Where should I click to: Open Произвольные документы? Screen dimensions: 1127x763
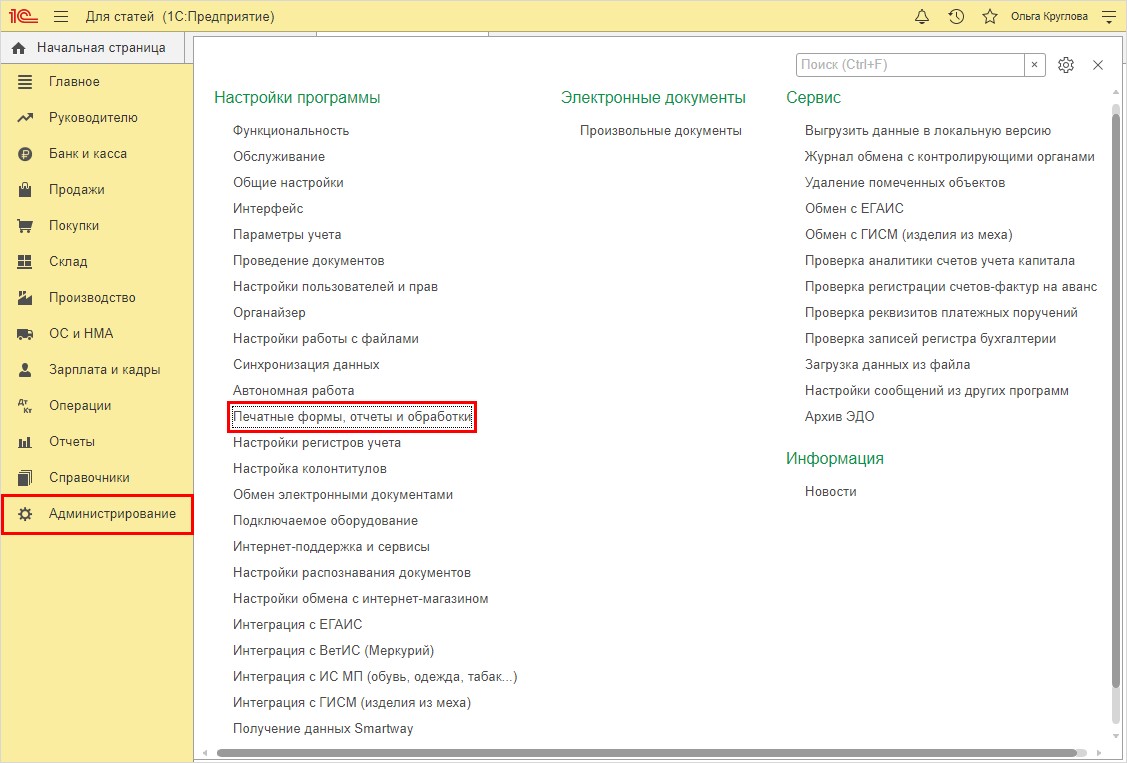tap(661, 131)
